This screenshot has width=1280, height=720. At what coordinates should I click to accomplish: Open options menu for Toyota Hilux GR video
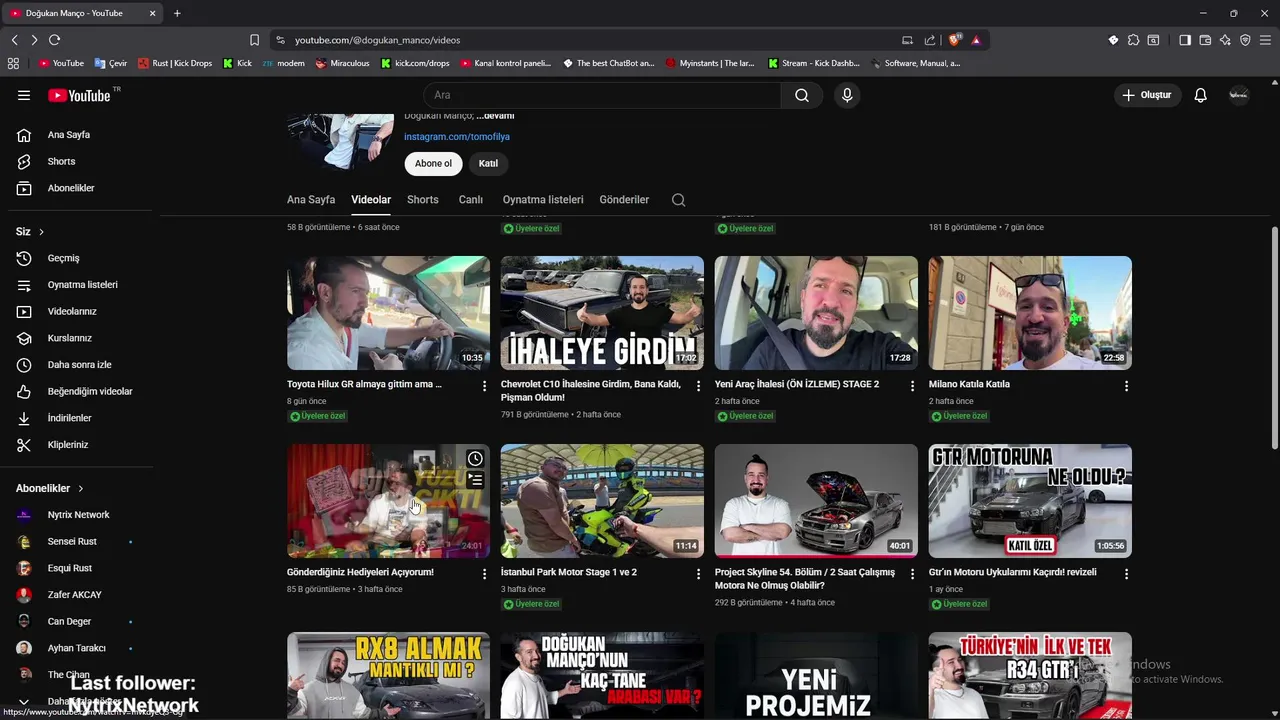[x=485, y=386]
